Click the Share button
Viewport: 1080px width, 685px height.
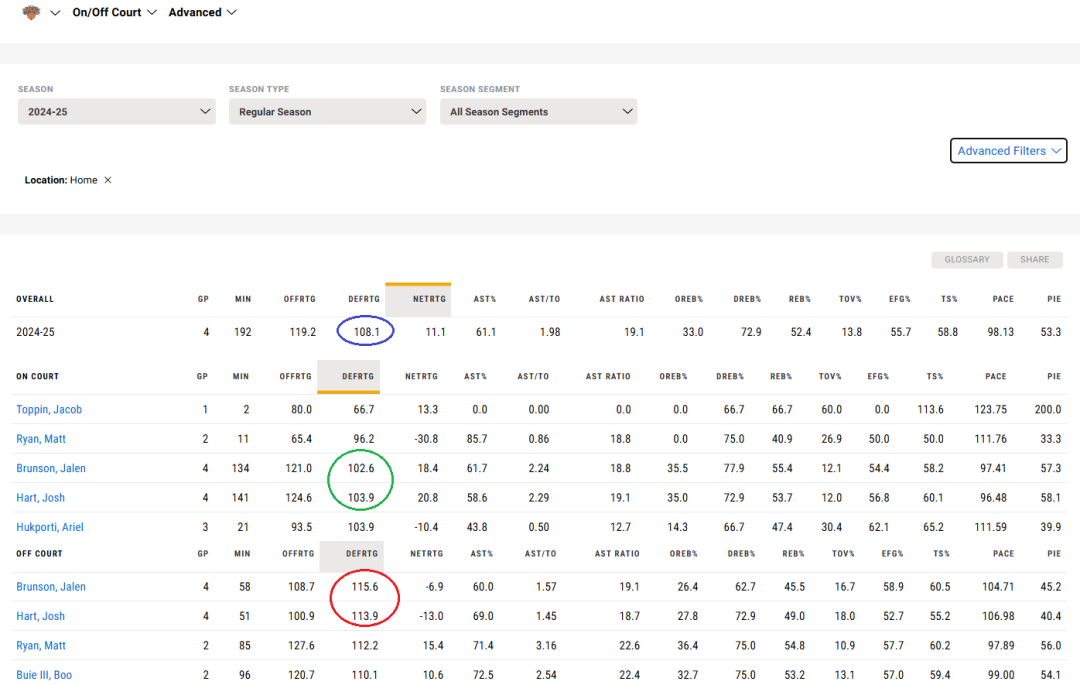[x=1035, y=260]
